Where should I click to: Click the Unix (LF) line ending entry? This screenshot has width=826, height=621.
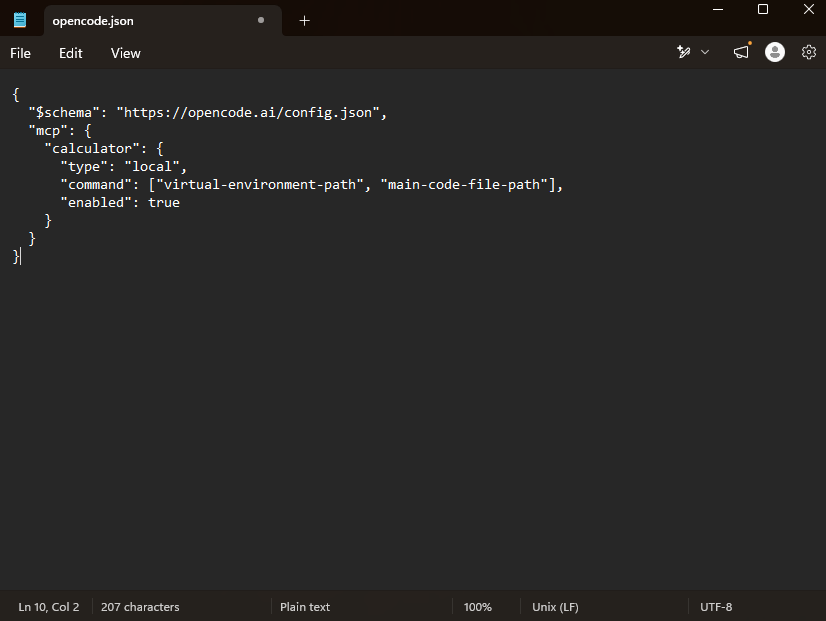coord(555,607)
